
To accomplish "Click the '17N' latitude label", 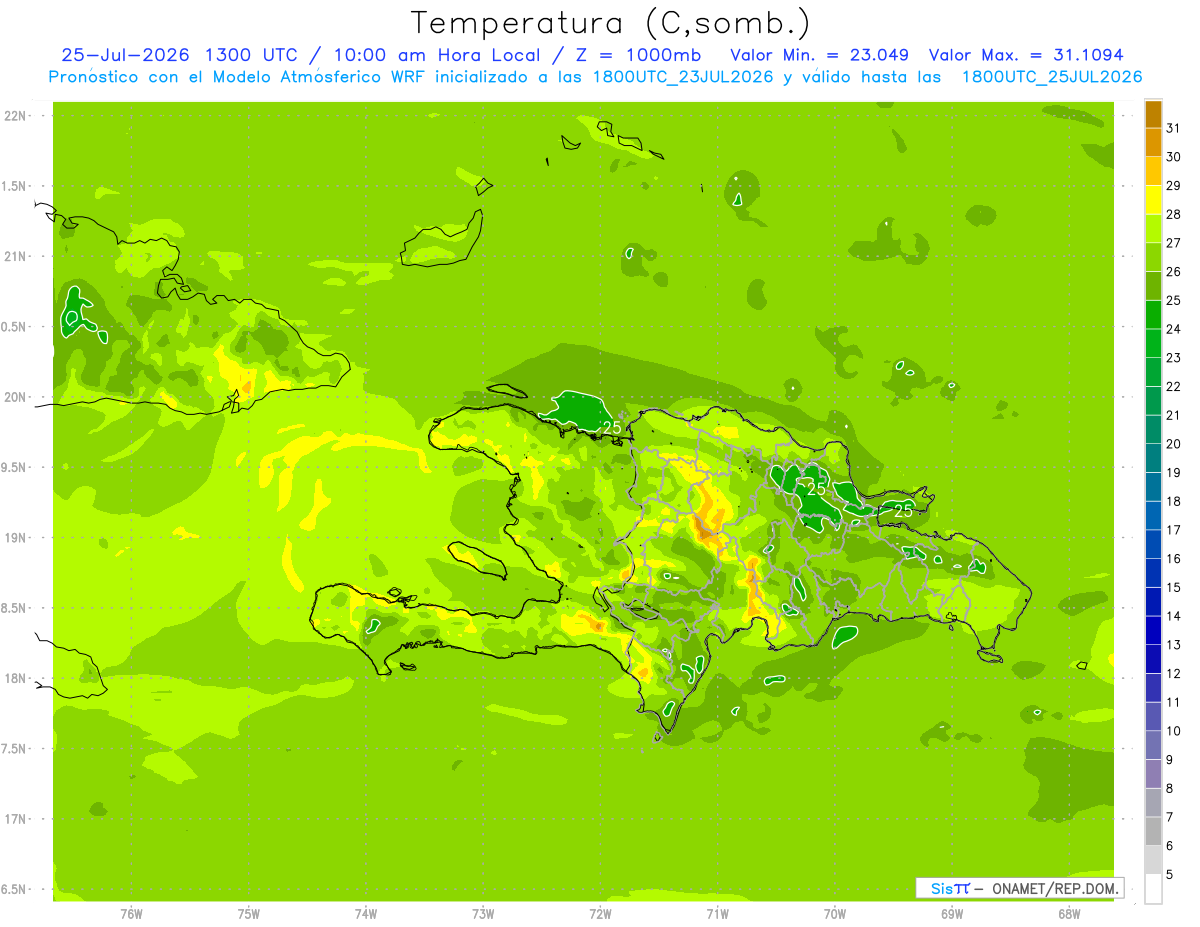I will [14, 819].
